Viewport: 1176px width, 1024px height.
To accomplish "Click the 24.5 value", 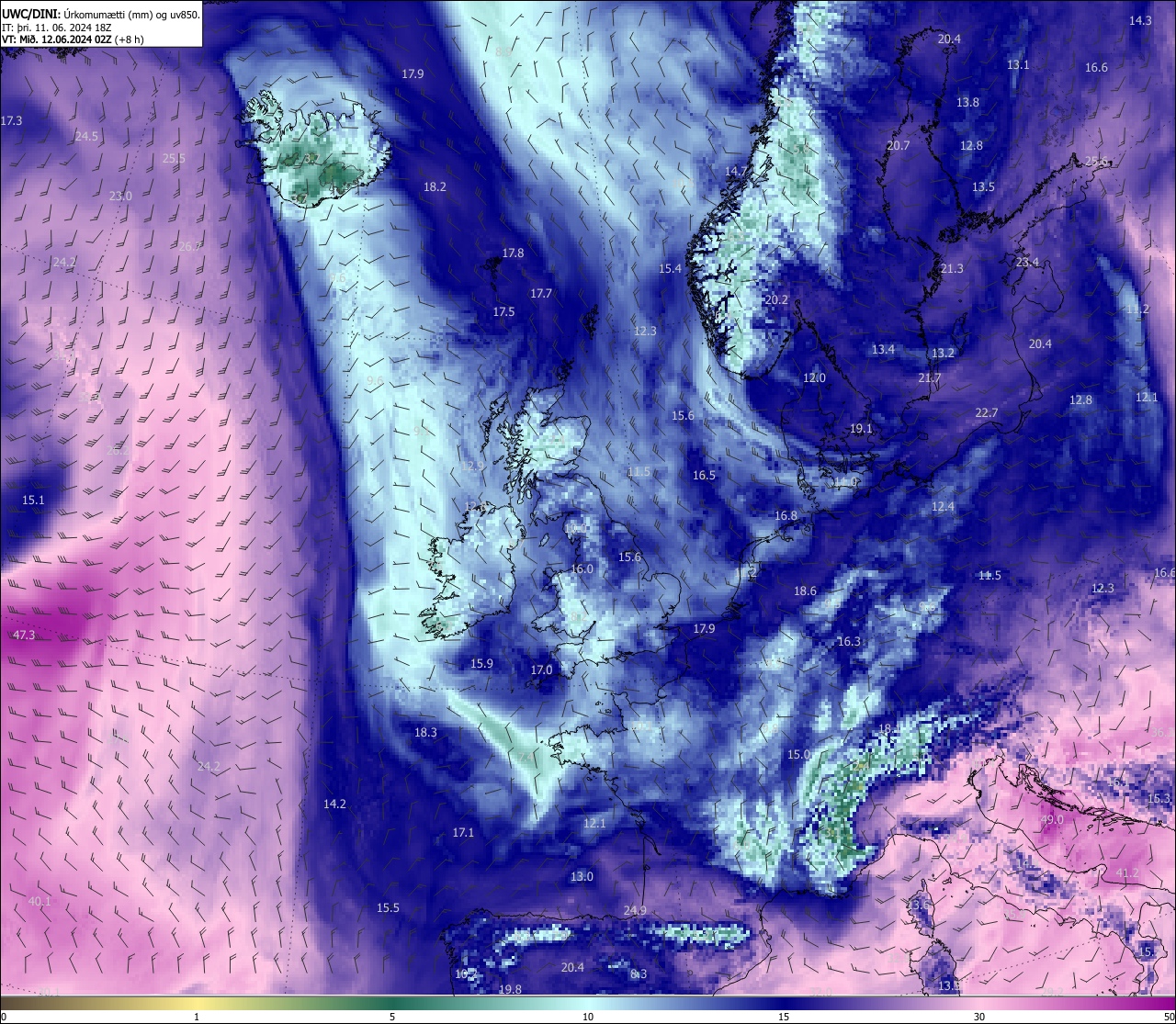I will (86, 136).
